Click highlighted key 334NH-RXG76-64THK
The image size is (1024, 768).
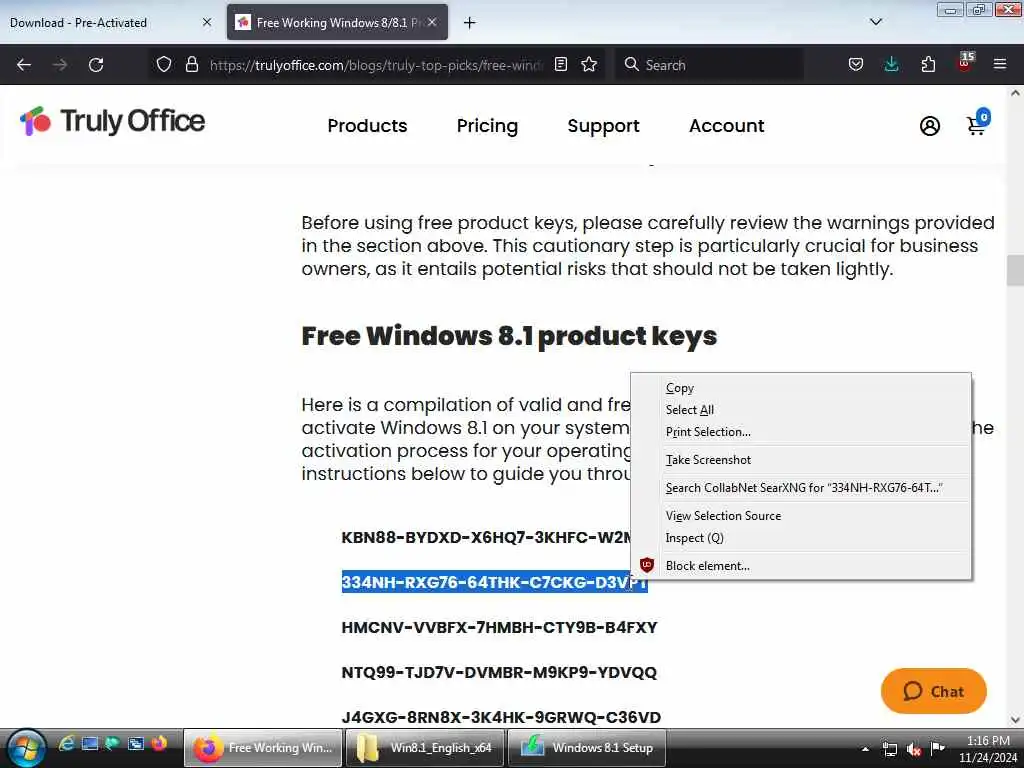[494, 582]
